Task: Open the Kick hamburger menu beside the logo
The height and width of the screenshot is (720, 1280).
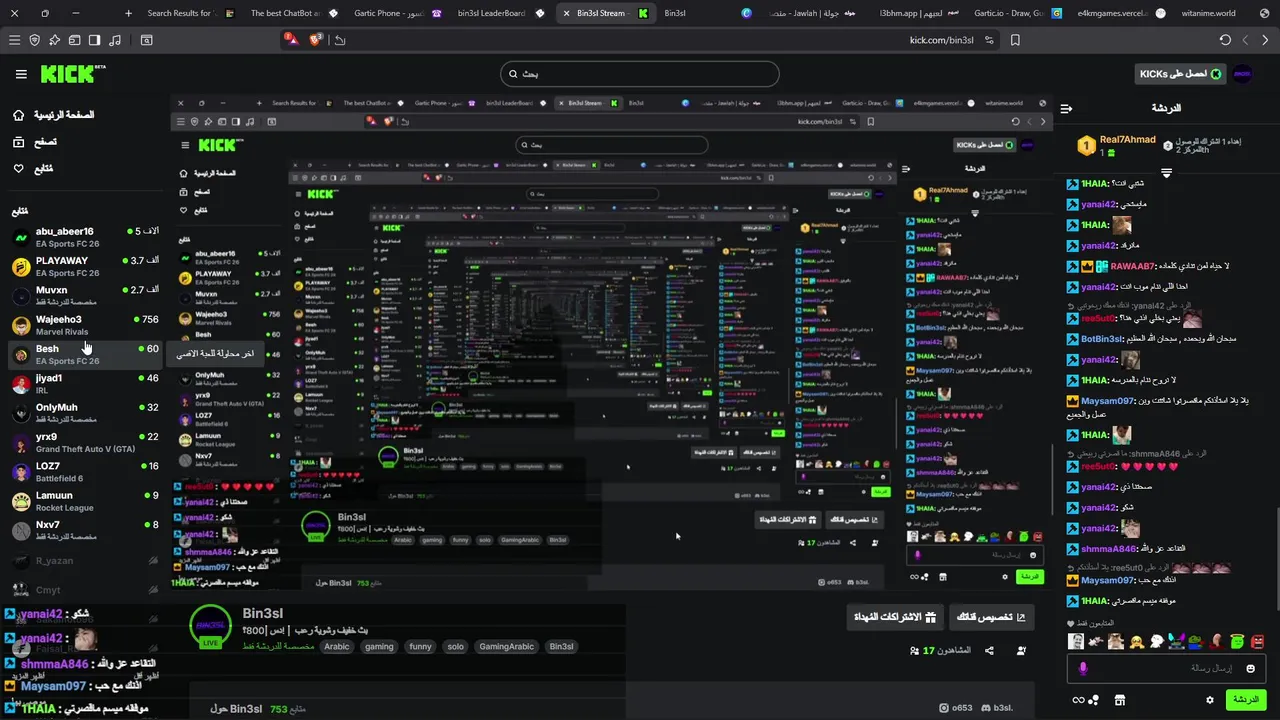Action: [x=21, y=74]
